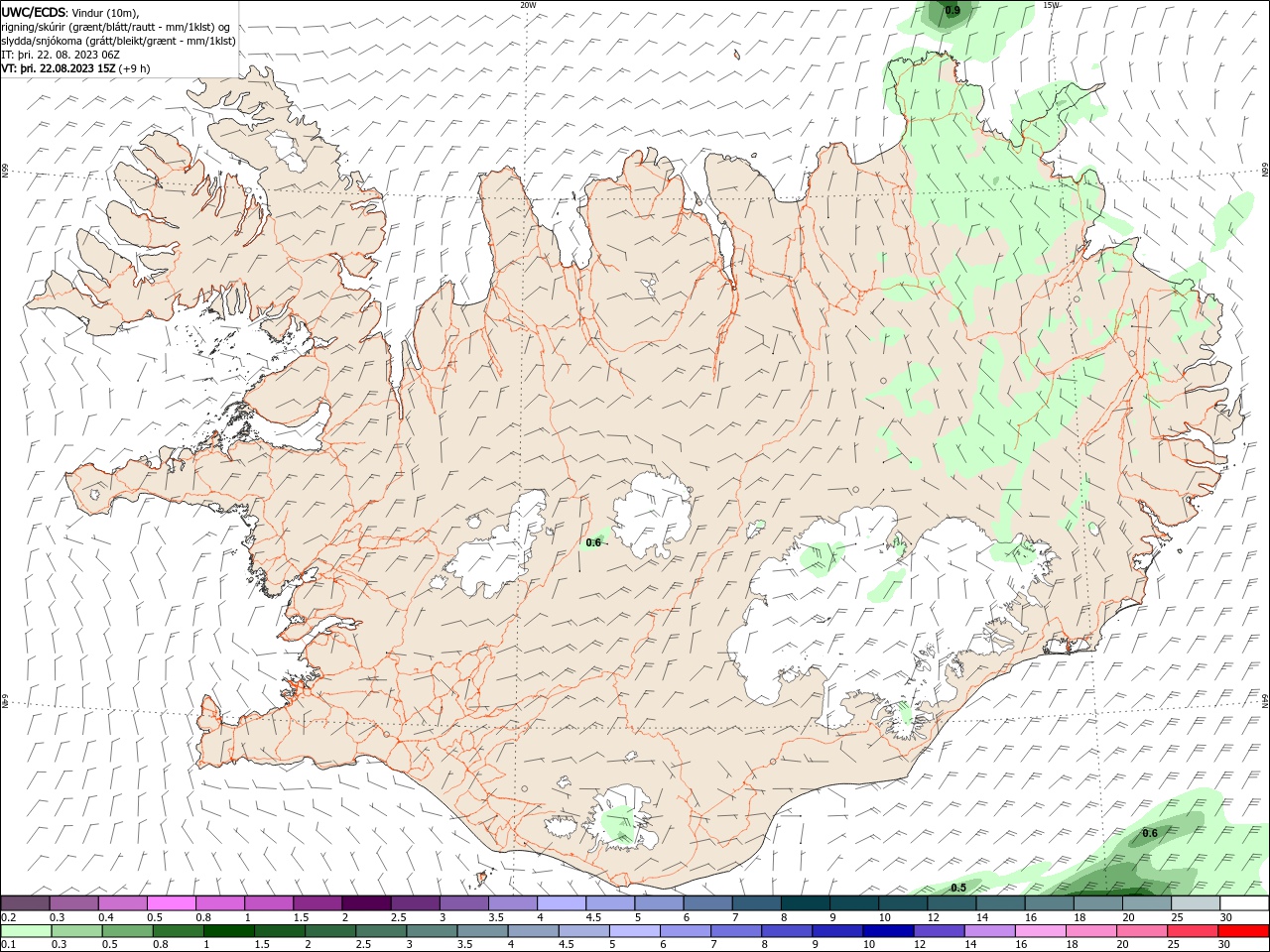Pick the bright pink swatch between 0.5 and 0.8, top row
Viewport: 1270px width, 952px height.
point(173,903)
